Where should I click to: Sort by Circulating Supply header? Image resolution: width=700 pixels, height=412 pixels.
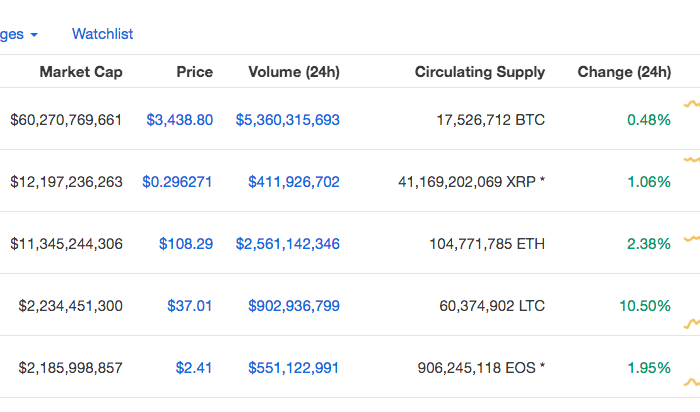(480, 72)
